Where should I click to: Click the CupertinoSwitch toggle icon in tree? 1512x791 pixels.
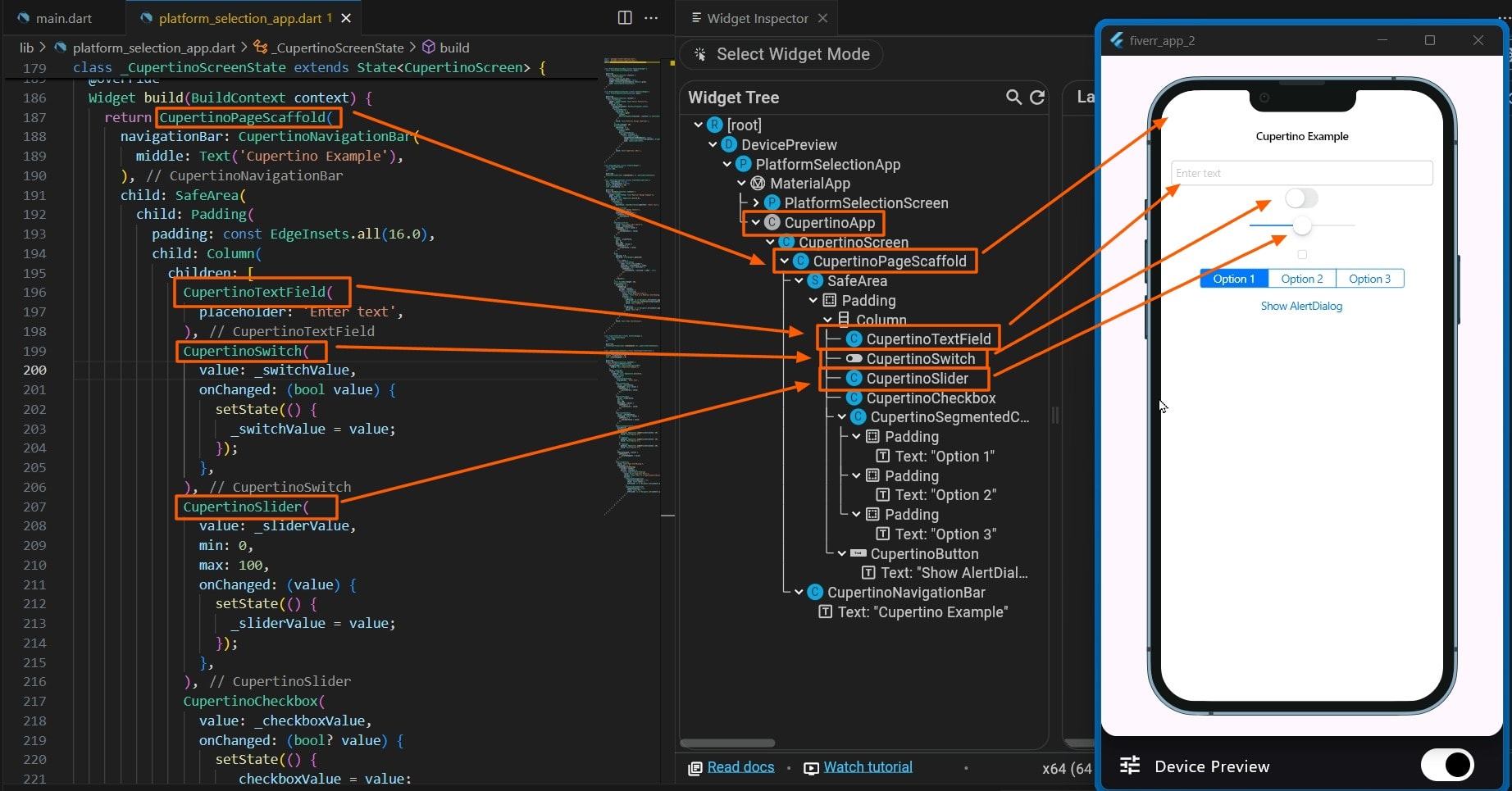tap(854, 358)
